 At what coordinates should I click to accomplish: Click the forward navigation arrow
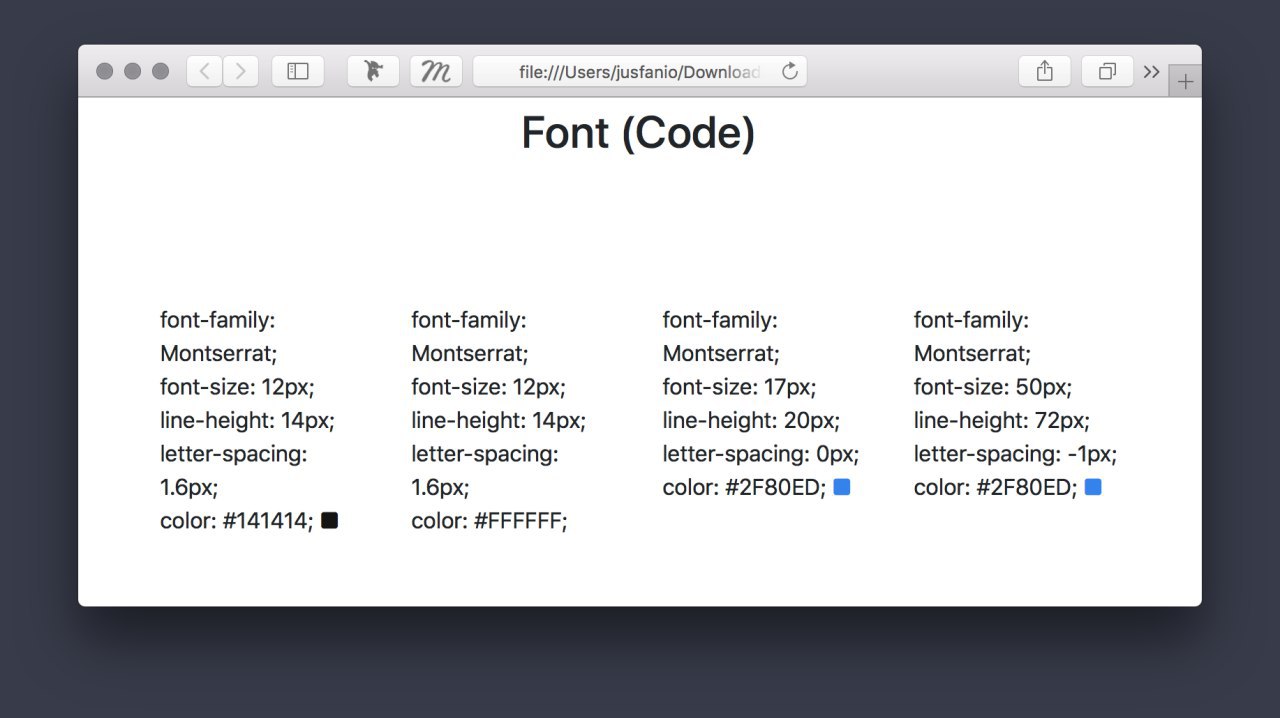pyautogui.click(x=241, y=71)
